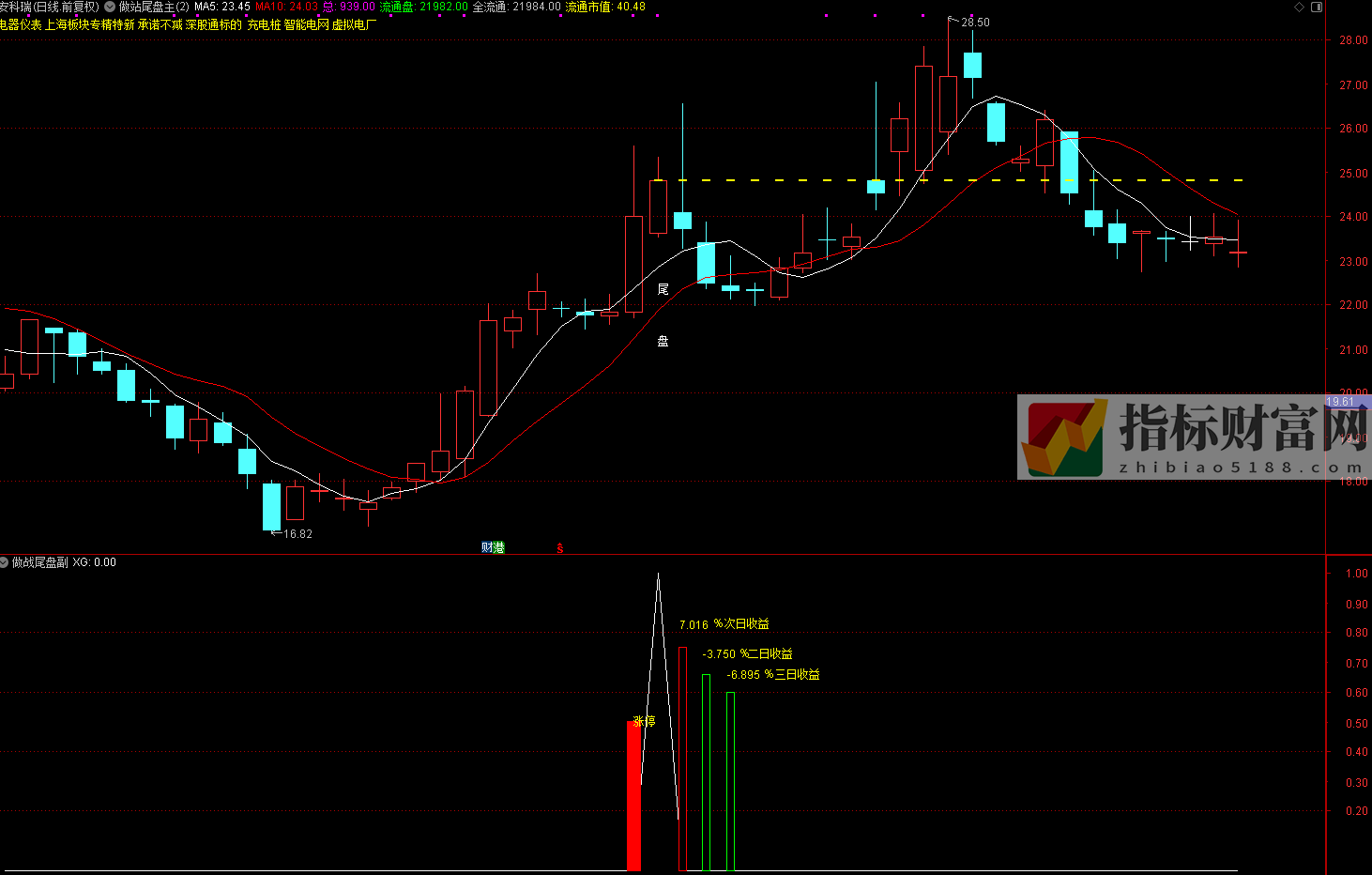Click the yellow dashed 25.00 level line
The width and height of the screenshot is (1372, 875).
(x=948, y=180)
